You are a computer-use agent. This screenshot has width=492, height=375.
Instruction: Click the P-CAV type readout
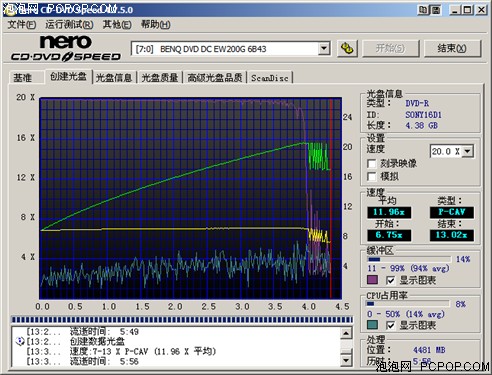(452, 212)
